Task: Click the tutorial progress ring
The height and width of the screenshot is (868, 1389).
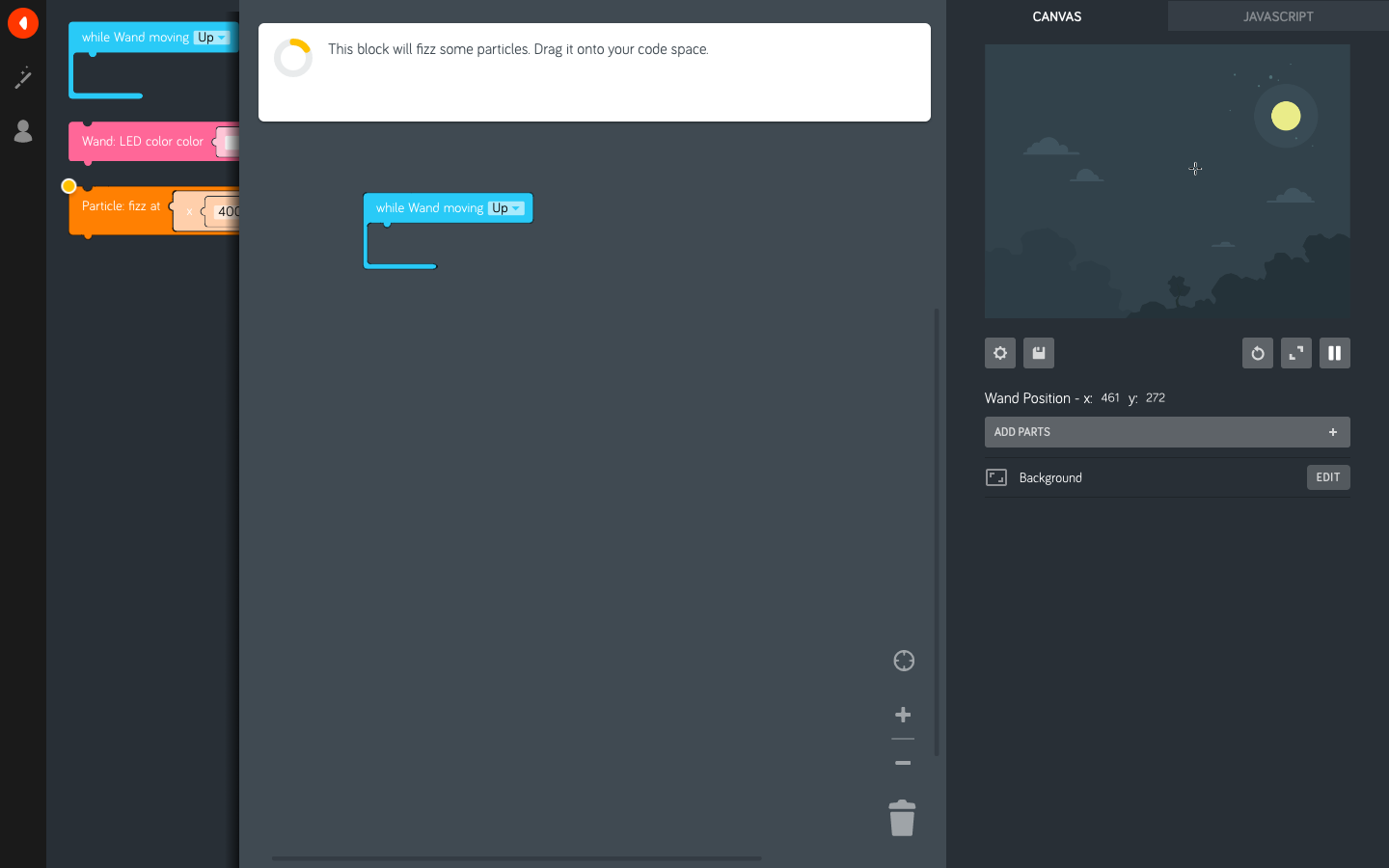Action: click(293, 58)
